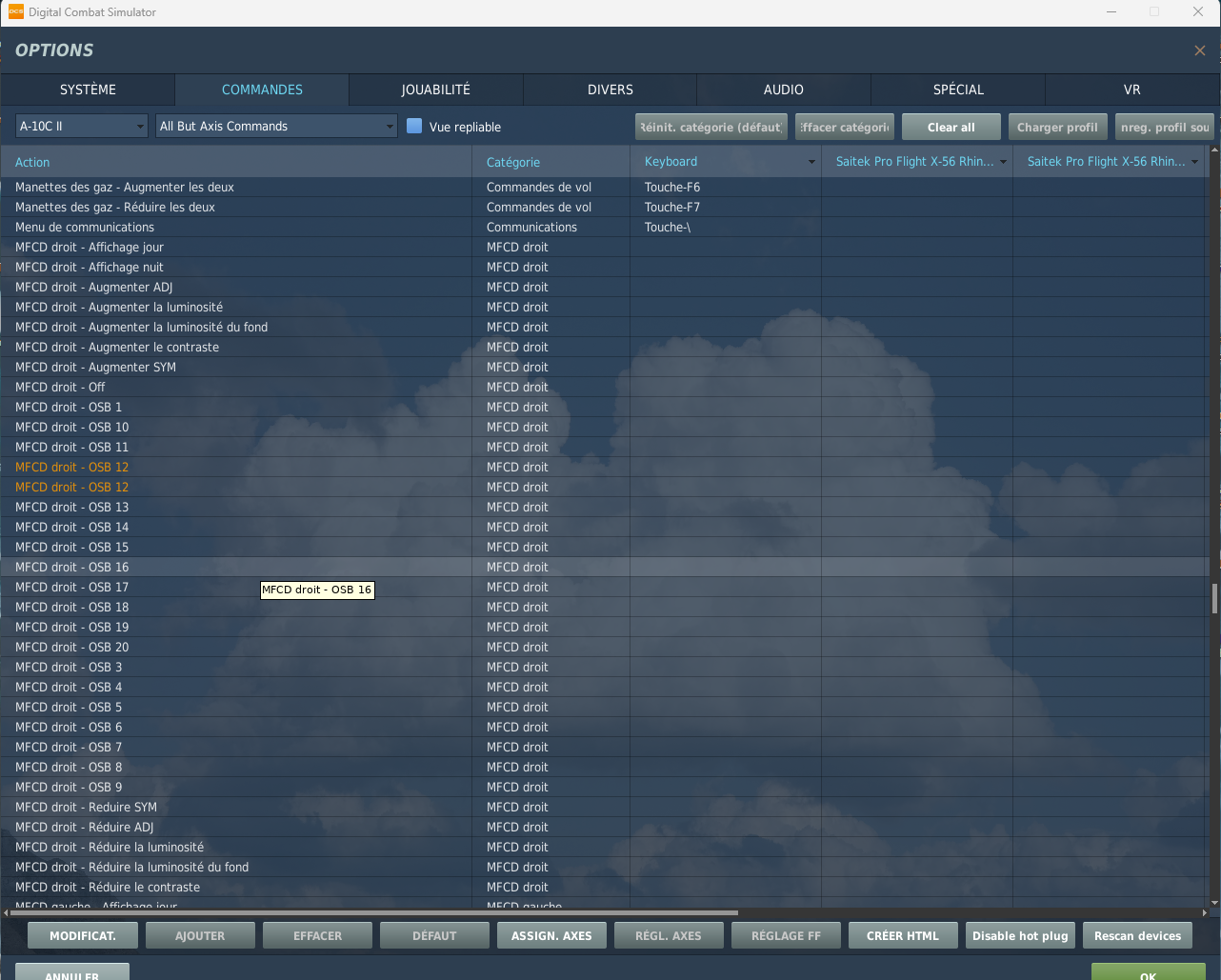The height and width of the screenshot is (980, 1221).
Task: Click the Rescan devices button
Action: point(1137,935)
